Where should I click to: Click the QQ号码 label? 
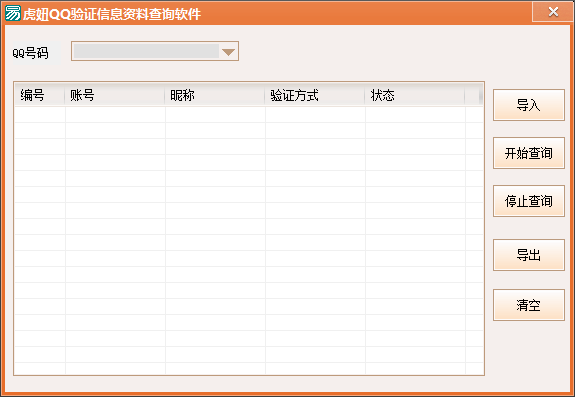click(x=30, y=53)
